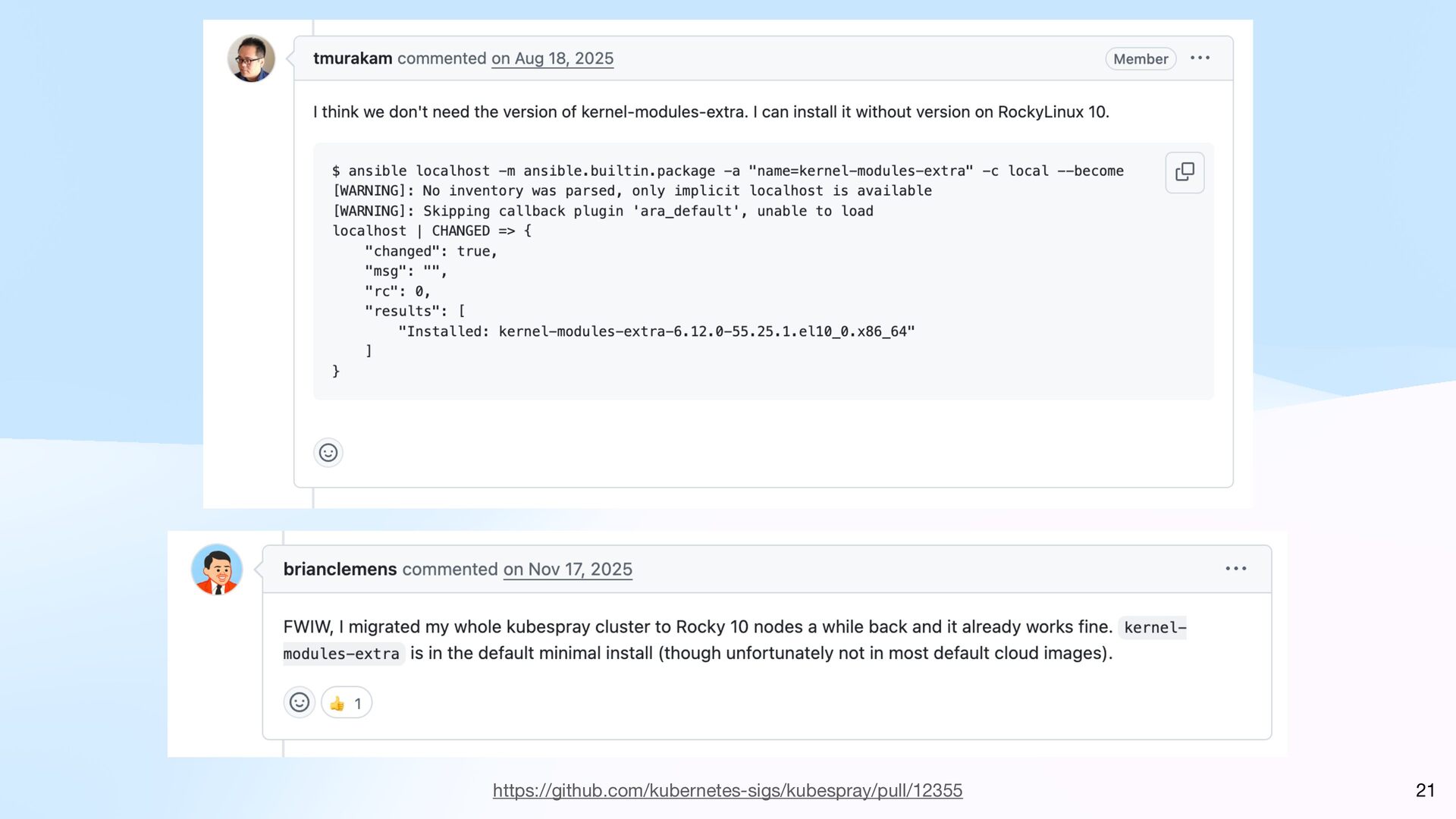Click the Member badge label

click(x=1140, y=59)
